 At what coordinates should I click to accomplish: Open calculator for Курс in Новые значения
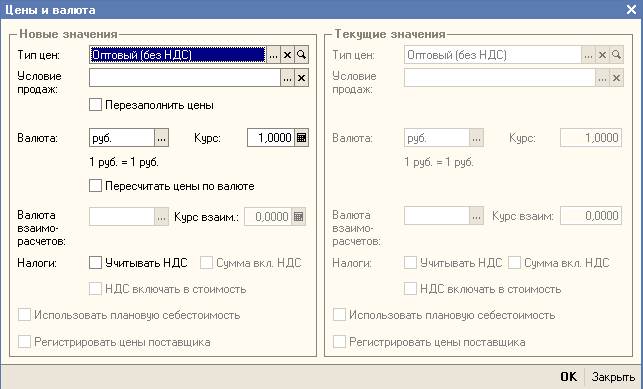[x=301, y=138]
